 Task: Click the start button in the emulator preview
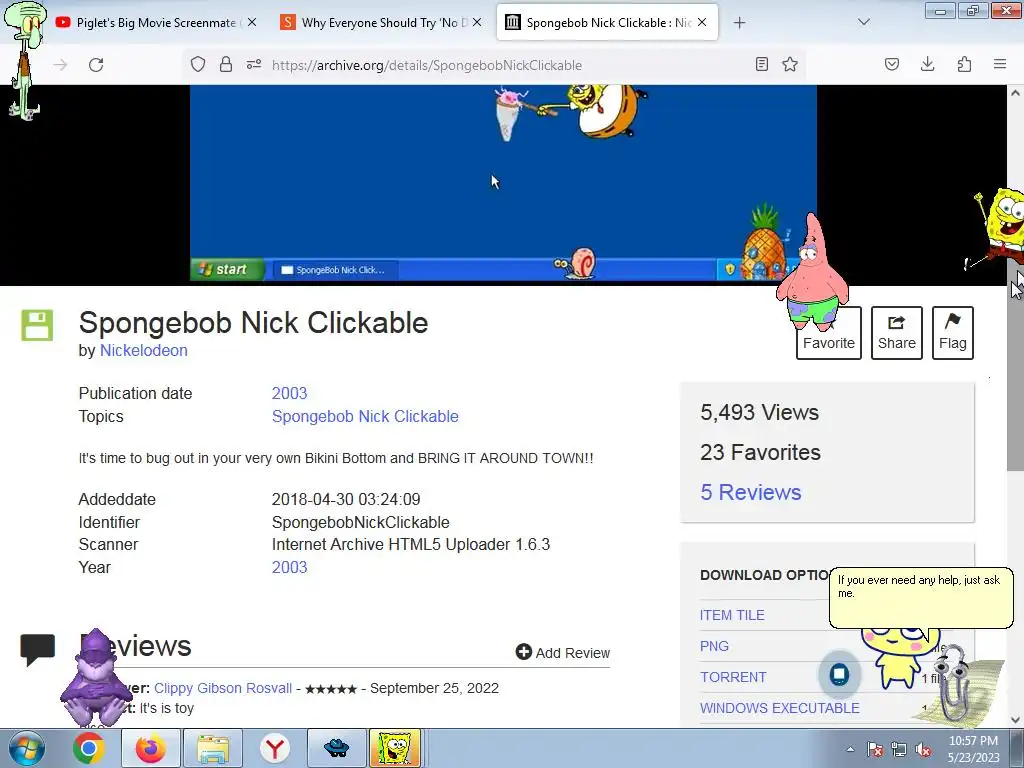[x=227, y=269]
